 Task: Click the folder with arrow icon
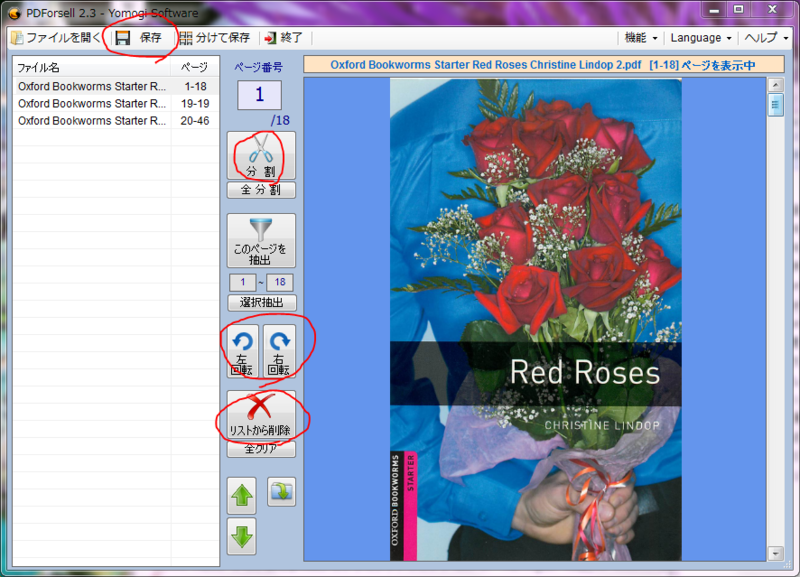(x=282, y=492)
